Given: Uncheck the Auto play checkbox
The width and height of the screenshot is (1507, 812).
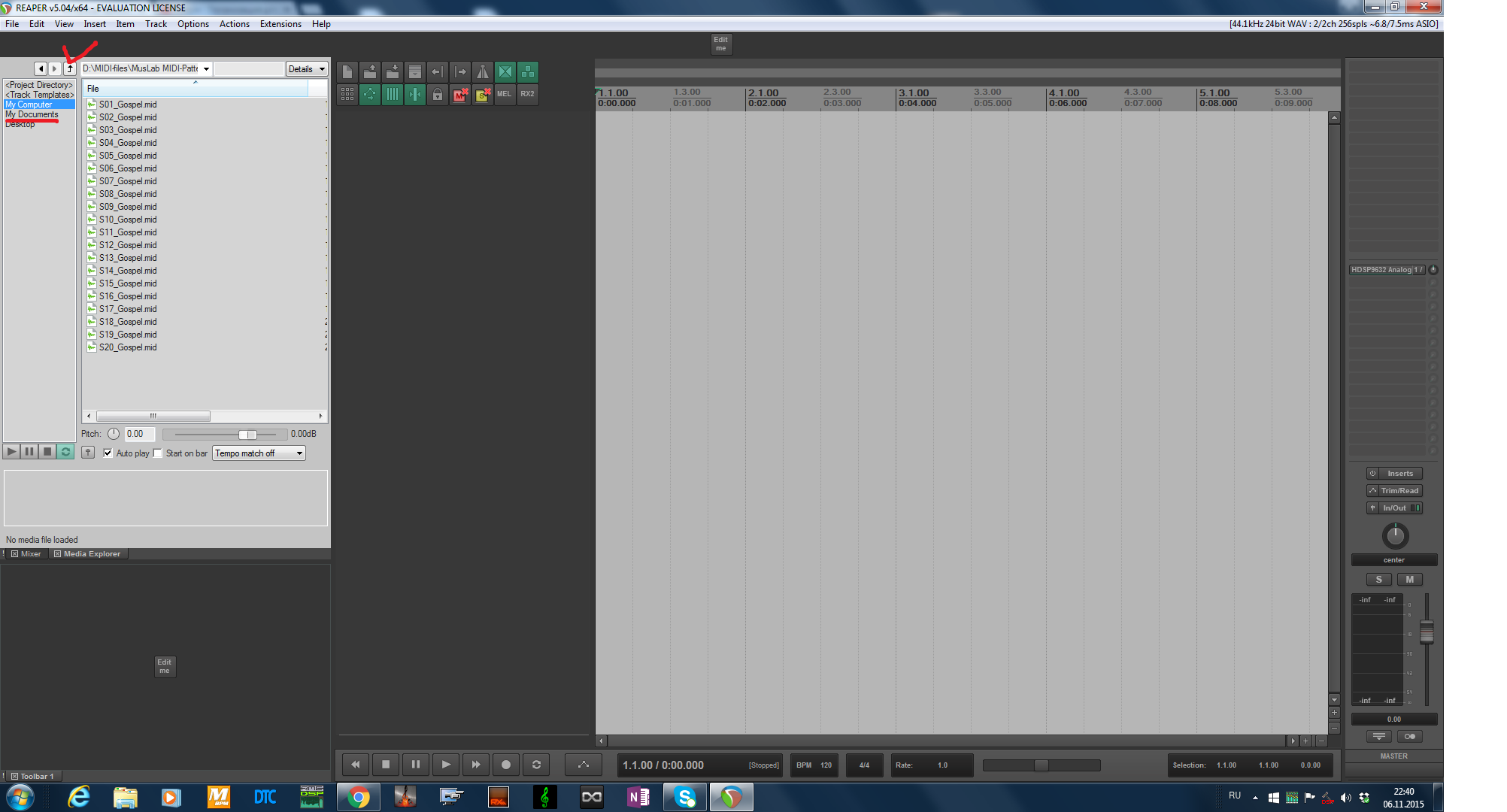Looking at the screenshot, I should pos(108,453).
